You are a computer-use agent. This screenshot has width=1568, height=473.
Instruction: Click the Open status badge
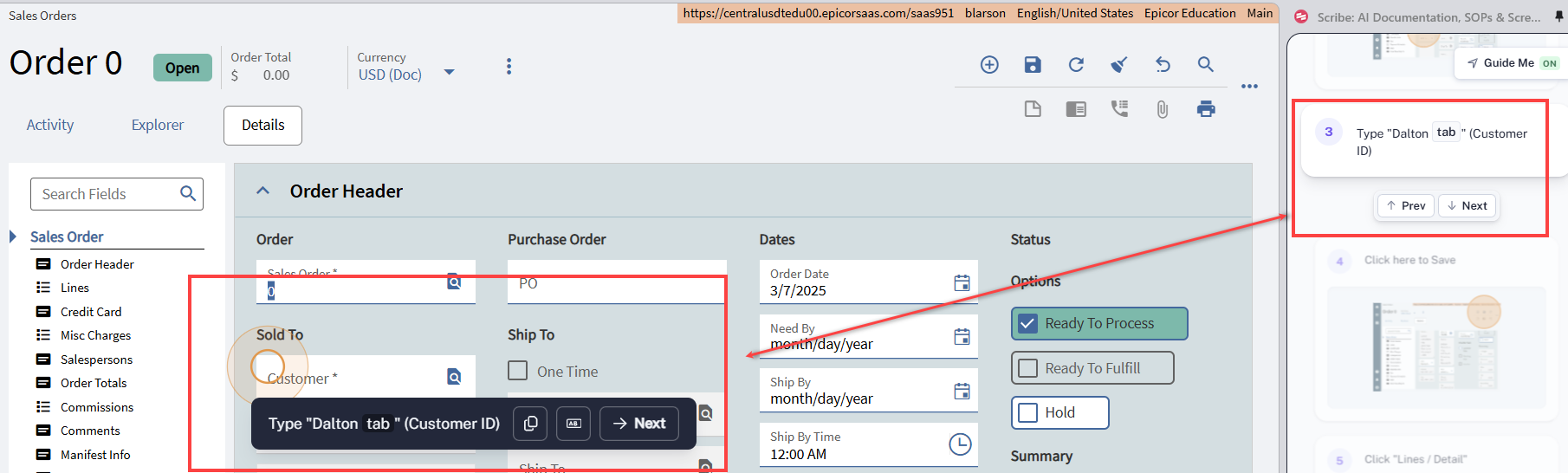(x=182, y=68)
